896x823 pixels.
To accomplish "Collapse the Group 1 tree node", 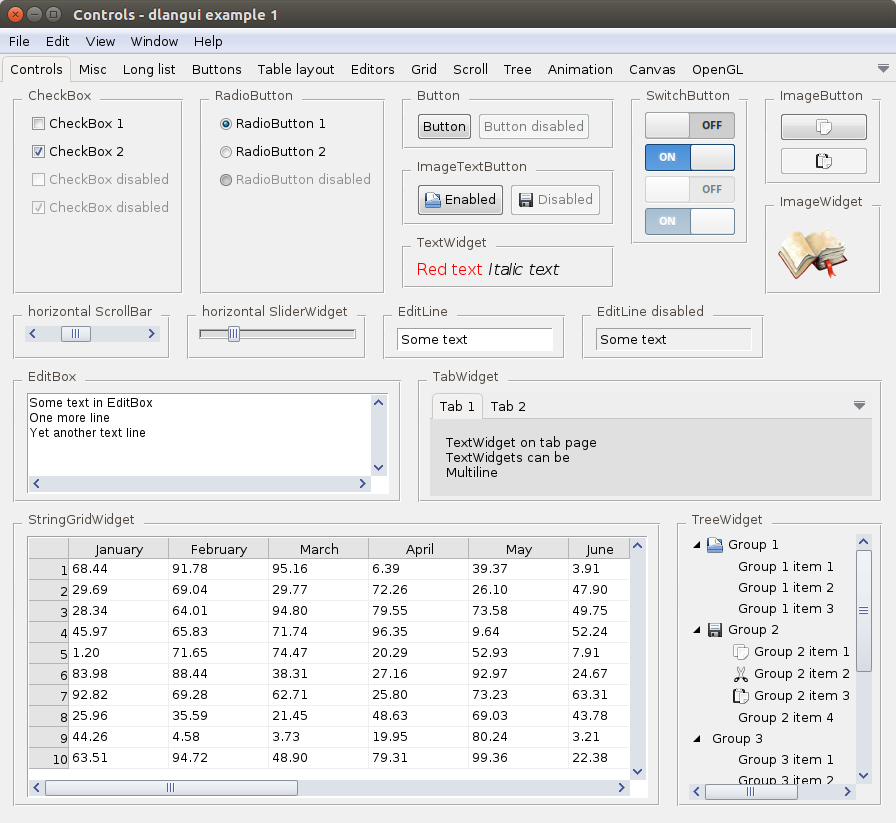I will point(697,545).
